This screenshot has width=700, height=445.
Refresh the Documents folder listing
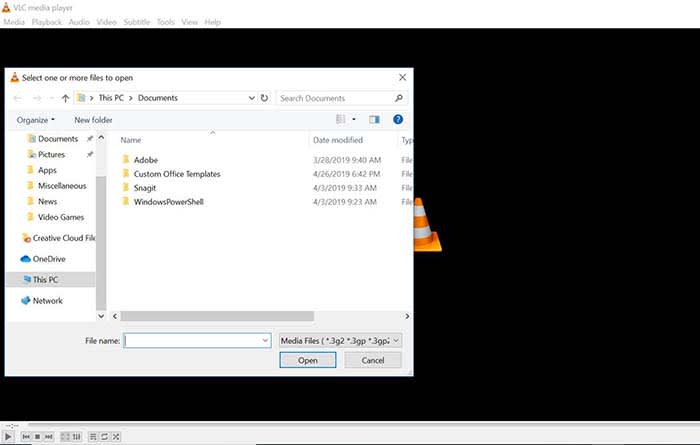(x=264, y=98)
